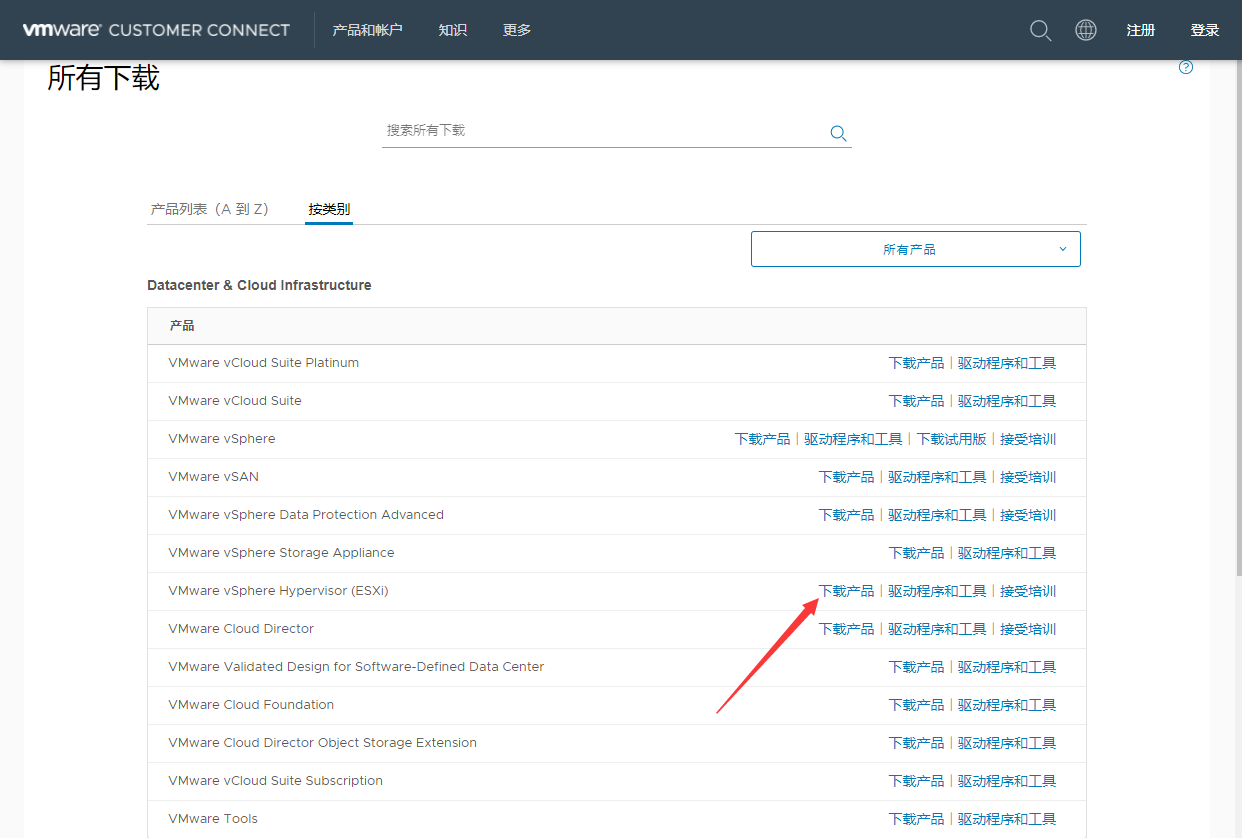The width and height of the screenshot is (1242, 838).
Task: Click 下载产品 for Cloud Director Object Storage Extension
Action: tap(916, 743)
